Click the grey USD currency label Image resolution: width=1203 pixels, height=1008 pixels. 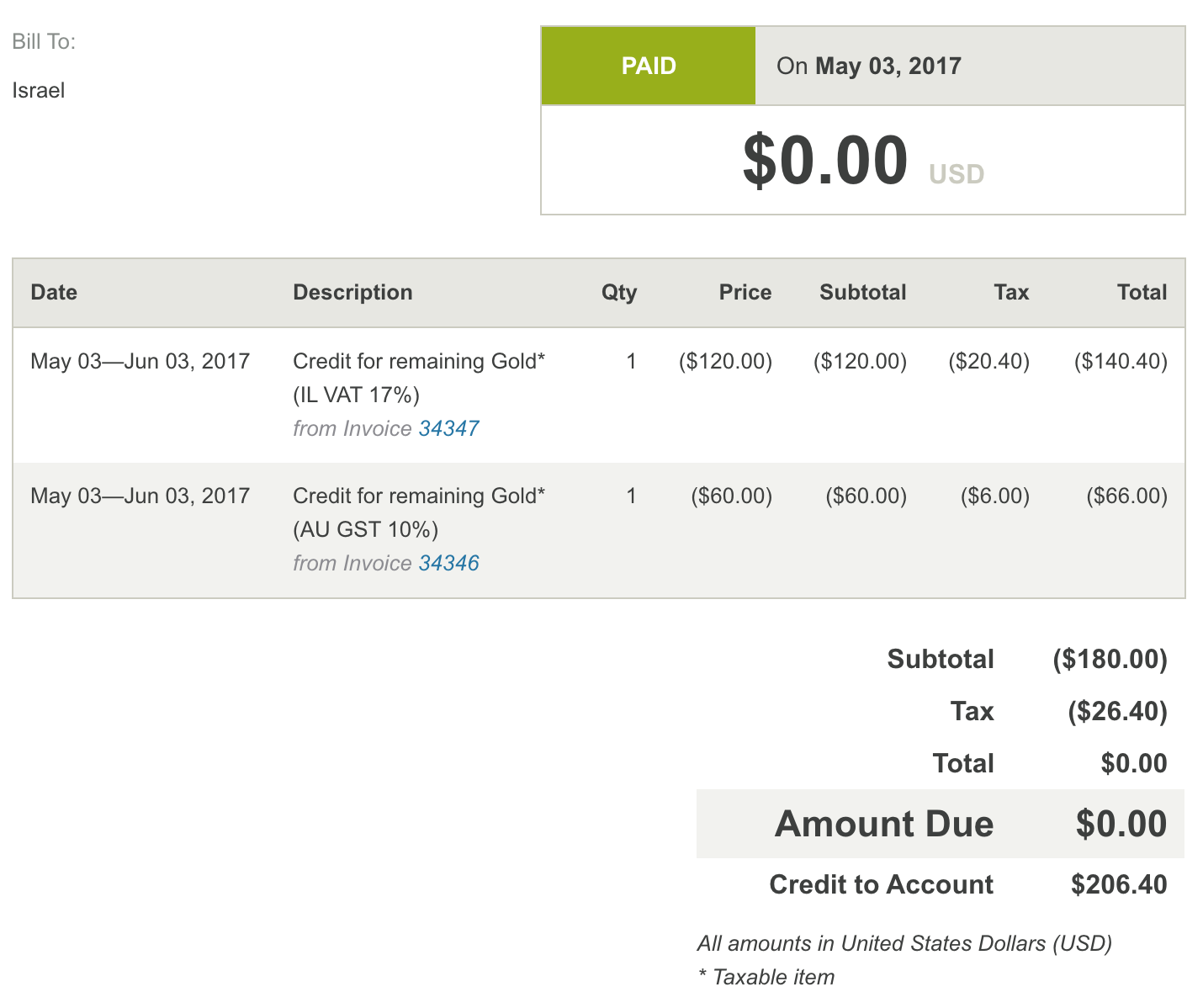point(957,174)
